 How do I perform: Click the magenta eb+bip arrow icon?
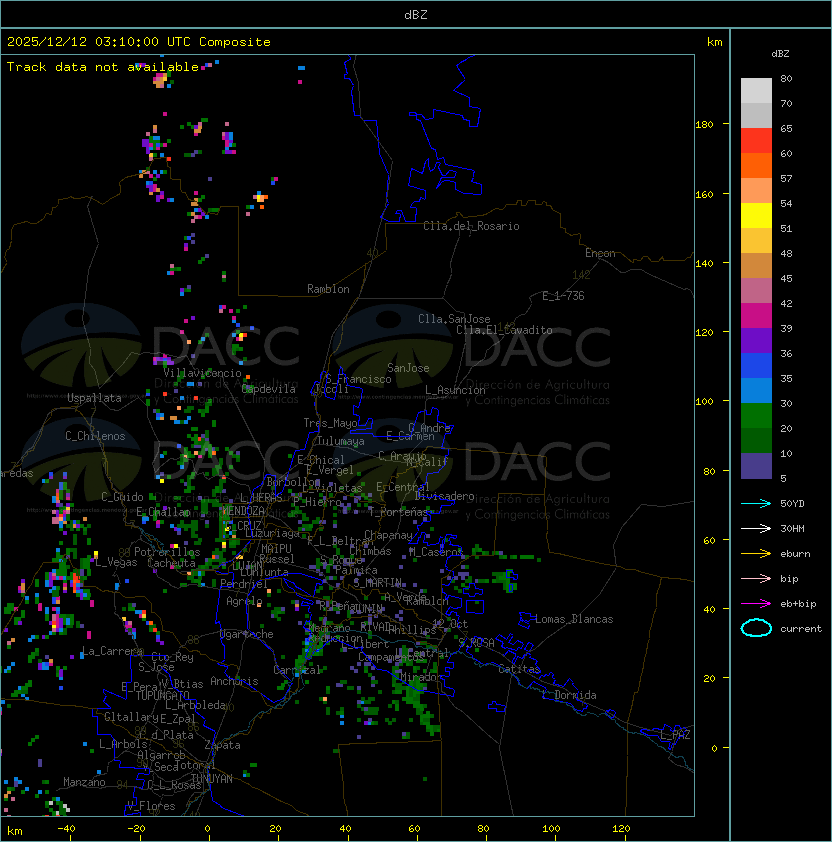[756, 603]
